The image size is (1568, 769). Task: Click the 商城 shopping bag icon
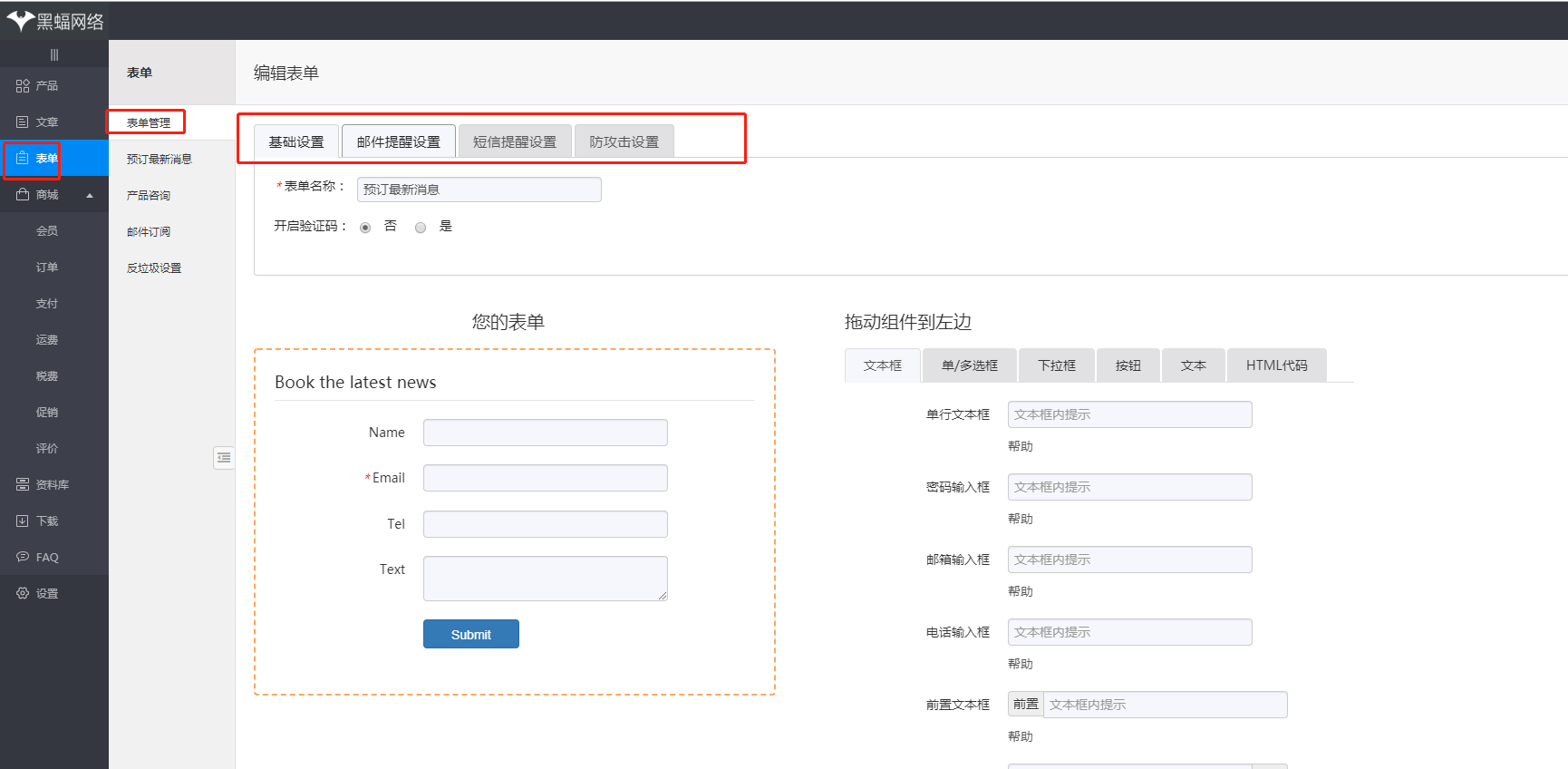pos(23,194)
